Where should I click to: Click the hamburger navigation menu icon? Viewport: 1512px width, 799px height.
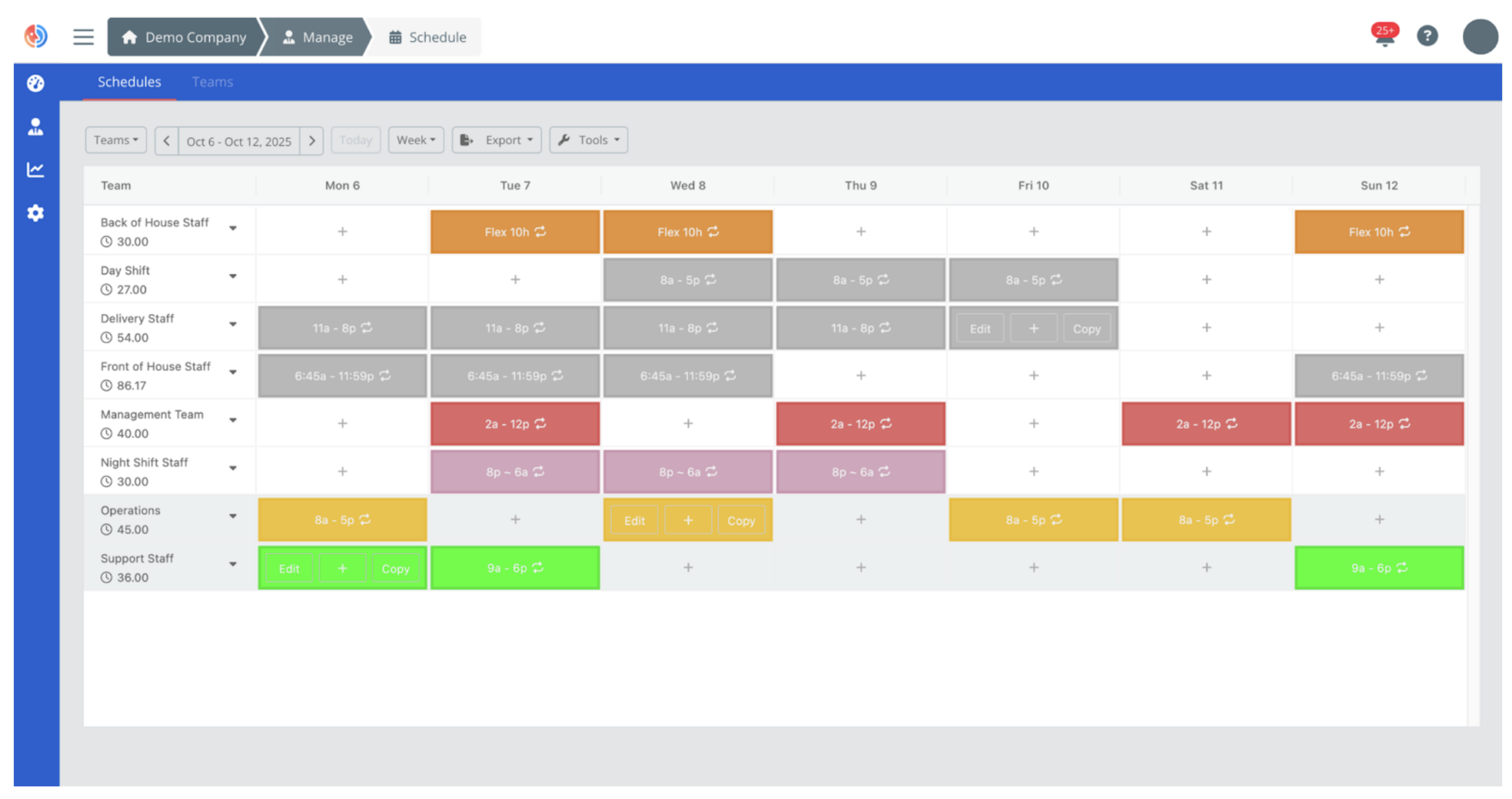click(83, 36)
